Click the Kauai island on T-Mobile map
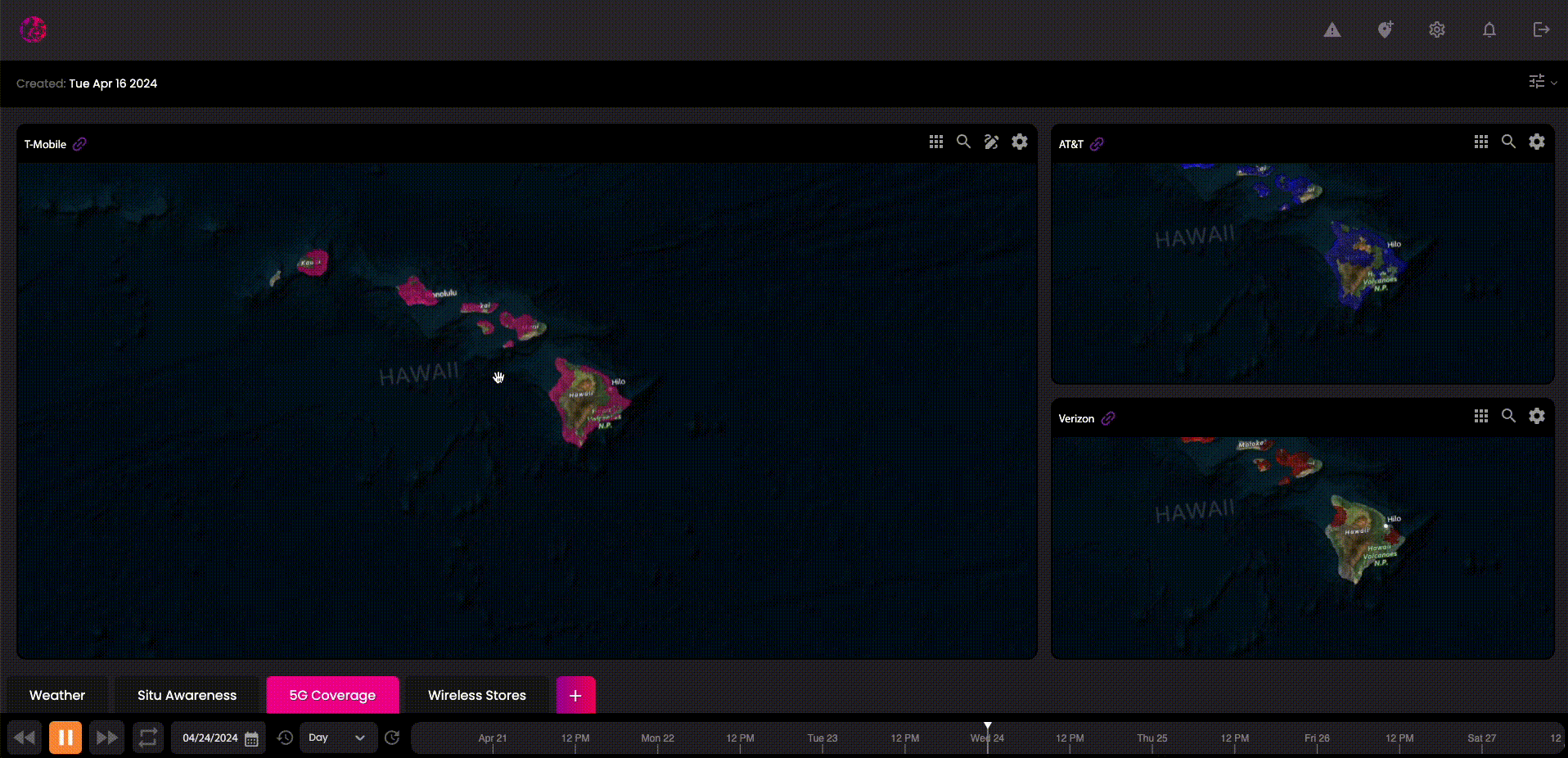The width and height of the screenshot is (1568, 758). (x=313, y=263)
